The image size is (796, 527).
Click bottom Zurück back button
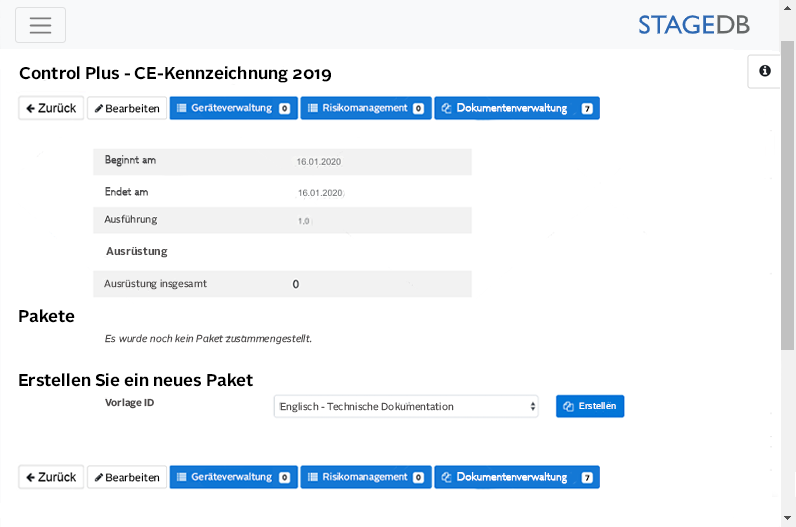(51, 477)
